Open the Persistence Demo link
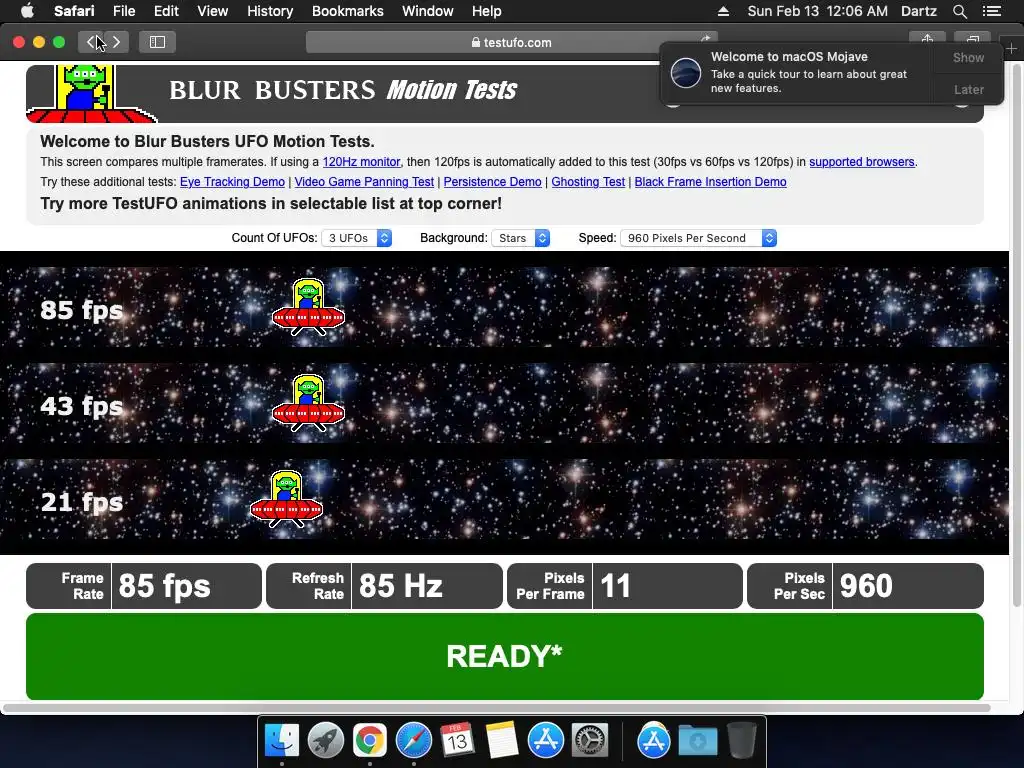 [492, 182]
